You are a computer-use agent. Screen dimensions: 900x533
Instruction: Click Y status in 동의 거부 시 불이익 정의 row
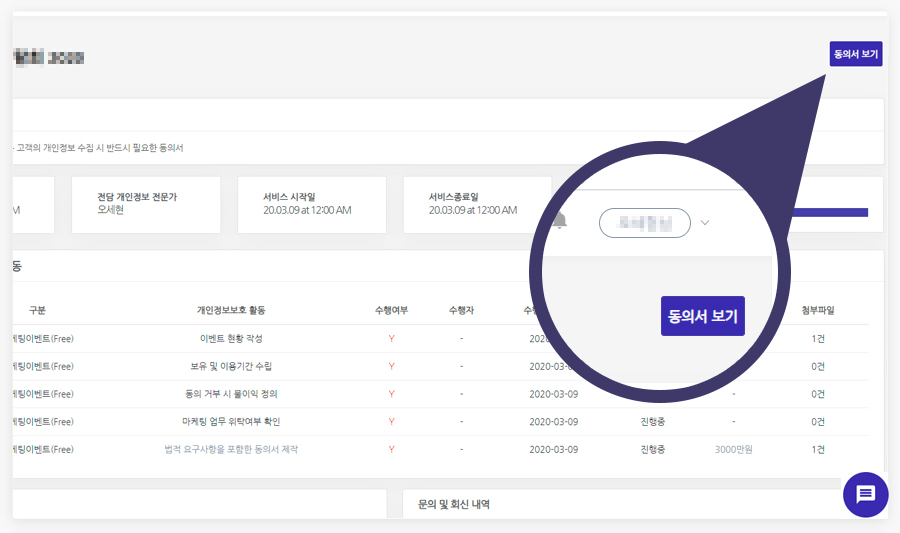pos(391,394)
